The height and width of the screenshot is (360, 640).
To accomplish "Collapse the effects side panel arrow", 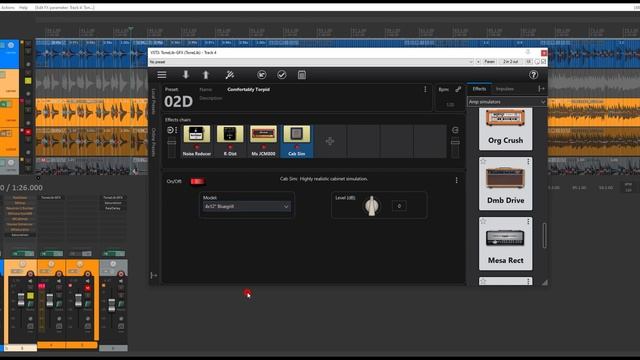I will click(x=541, y=89).
